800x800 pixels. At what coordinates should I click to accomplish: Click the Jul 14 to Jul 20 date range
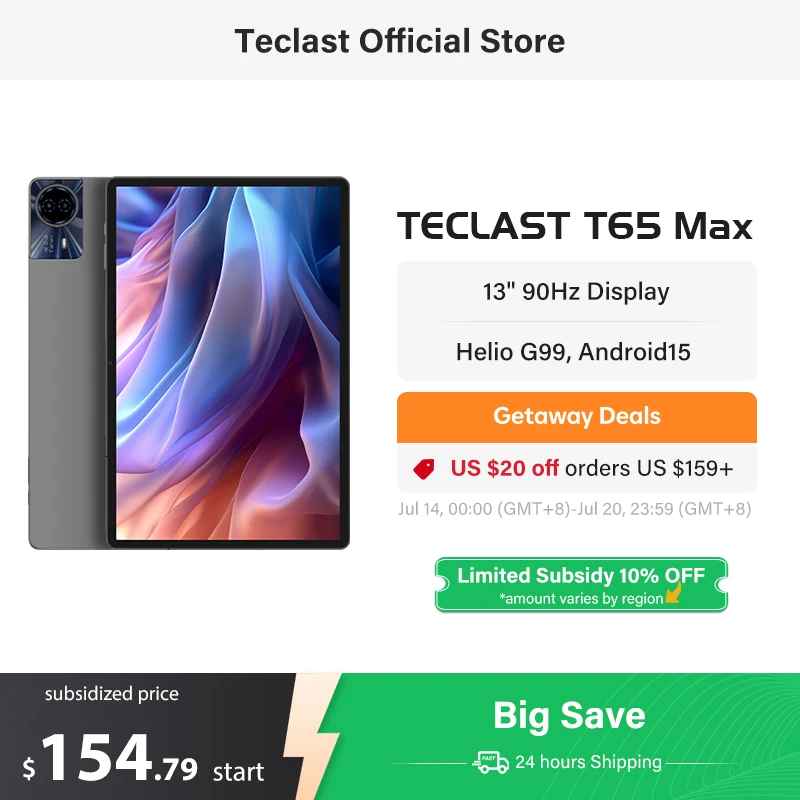(x=574, y=509)
